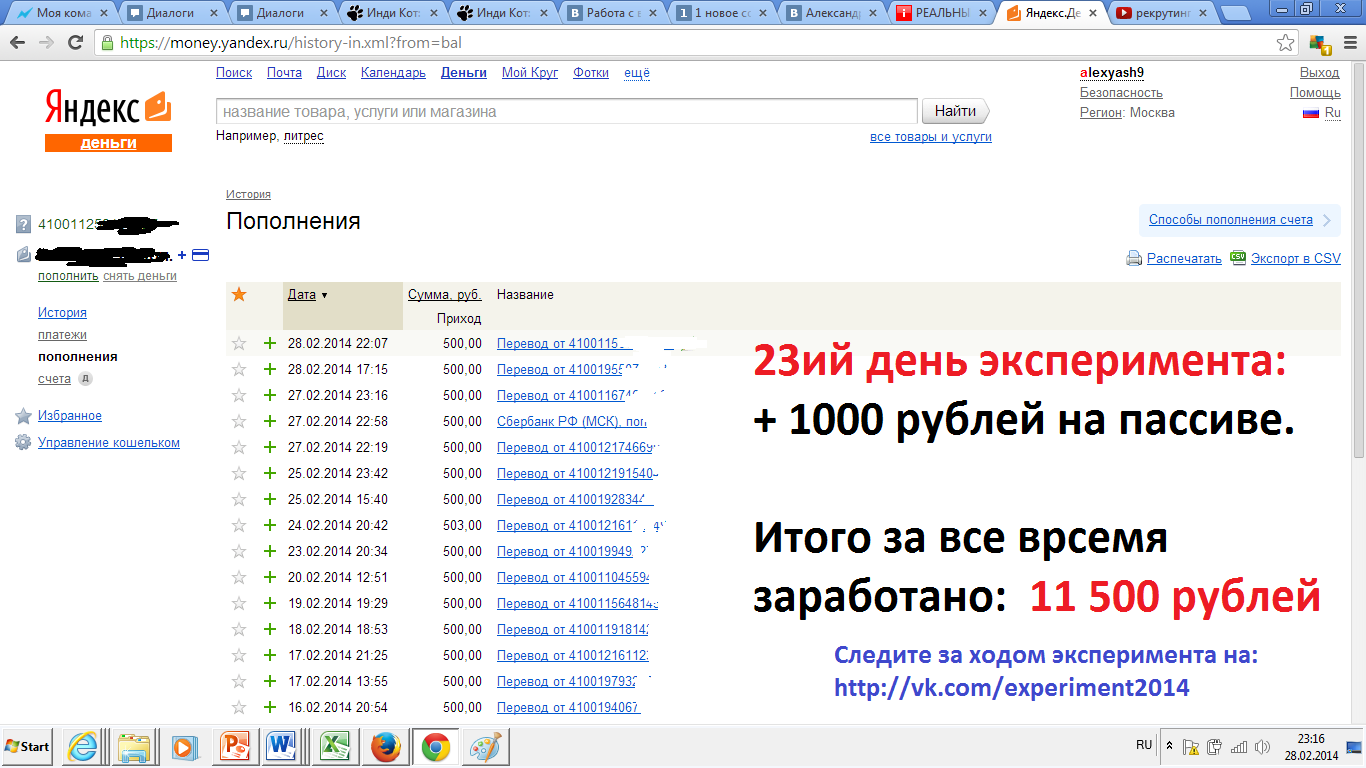1366x768 pixels.
Task: Switch to the рекрутинг browser tab
Action: point(1158,13)
